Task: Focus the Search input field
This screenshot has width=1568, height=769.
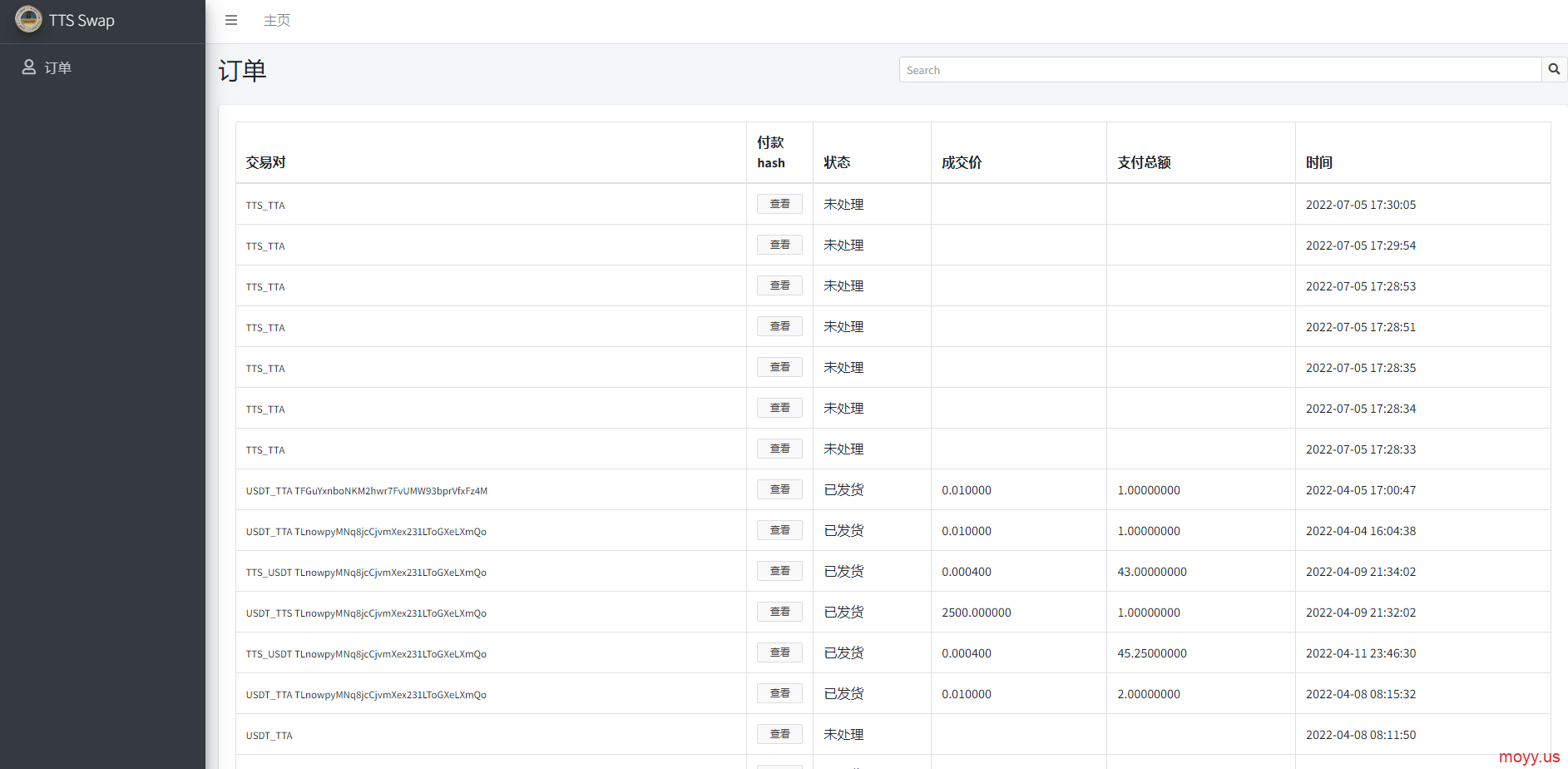Action: click(1219, 70)
